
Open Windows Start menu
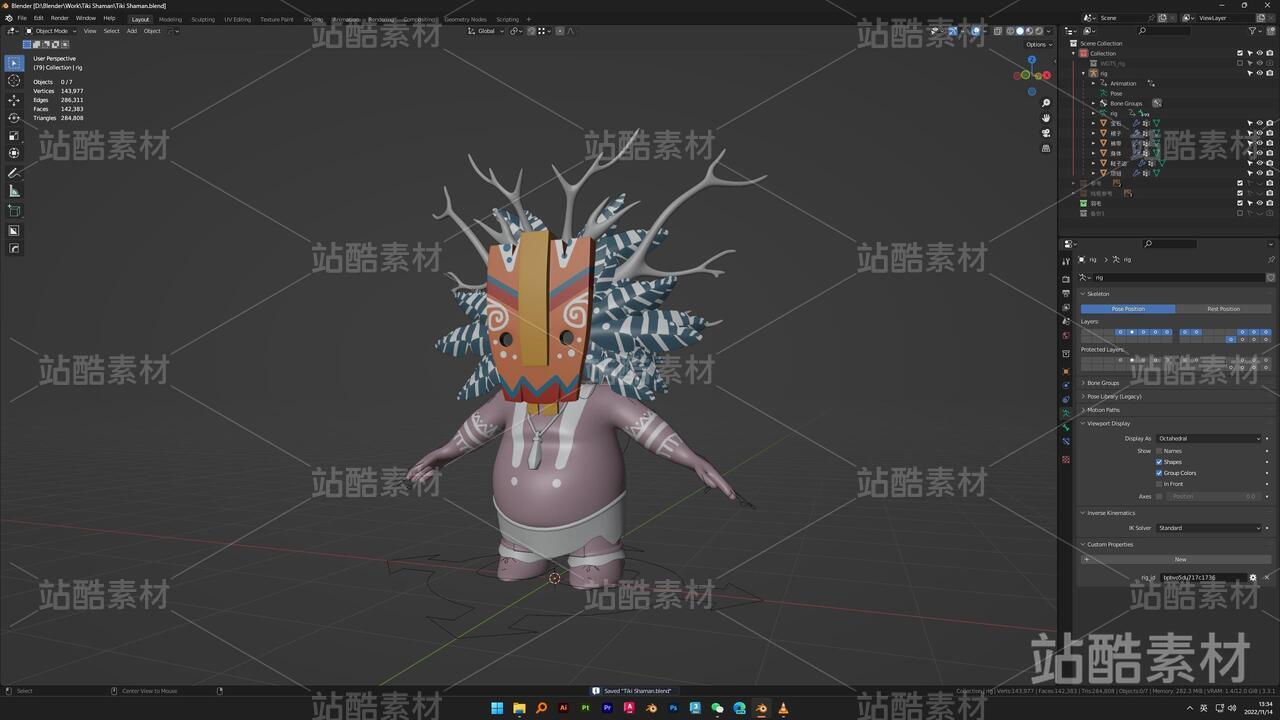[497, 708]
